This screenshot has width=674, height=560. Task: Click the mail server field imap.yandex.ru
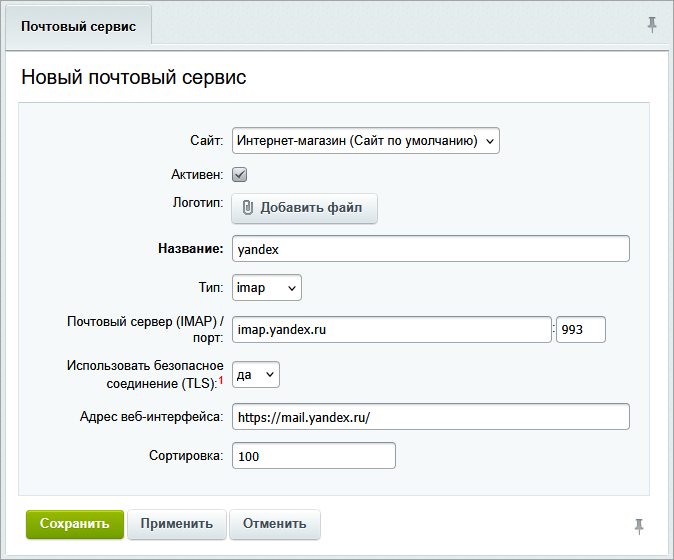(x=391, y=329)
